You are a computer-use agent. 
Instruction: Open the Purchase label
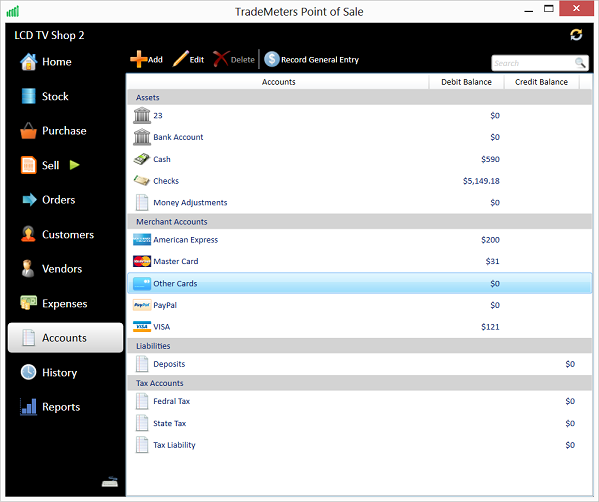(x=64, y=131)
